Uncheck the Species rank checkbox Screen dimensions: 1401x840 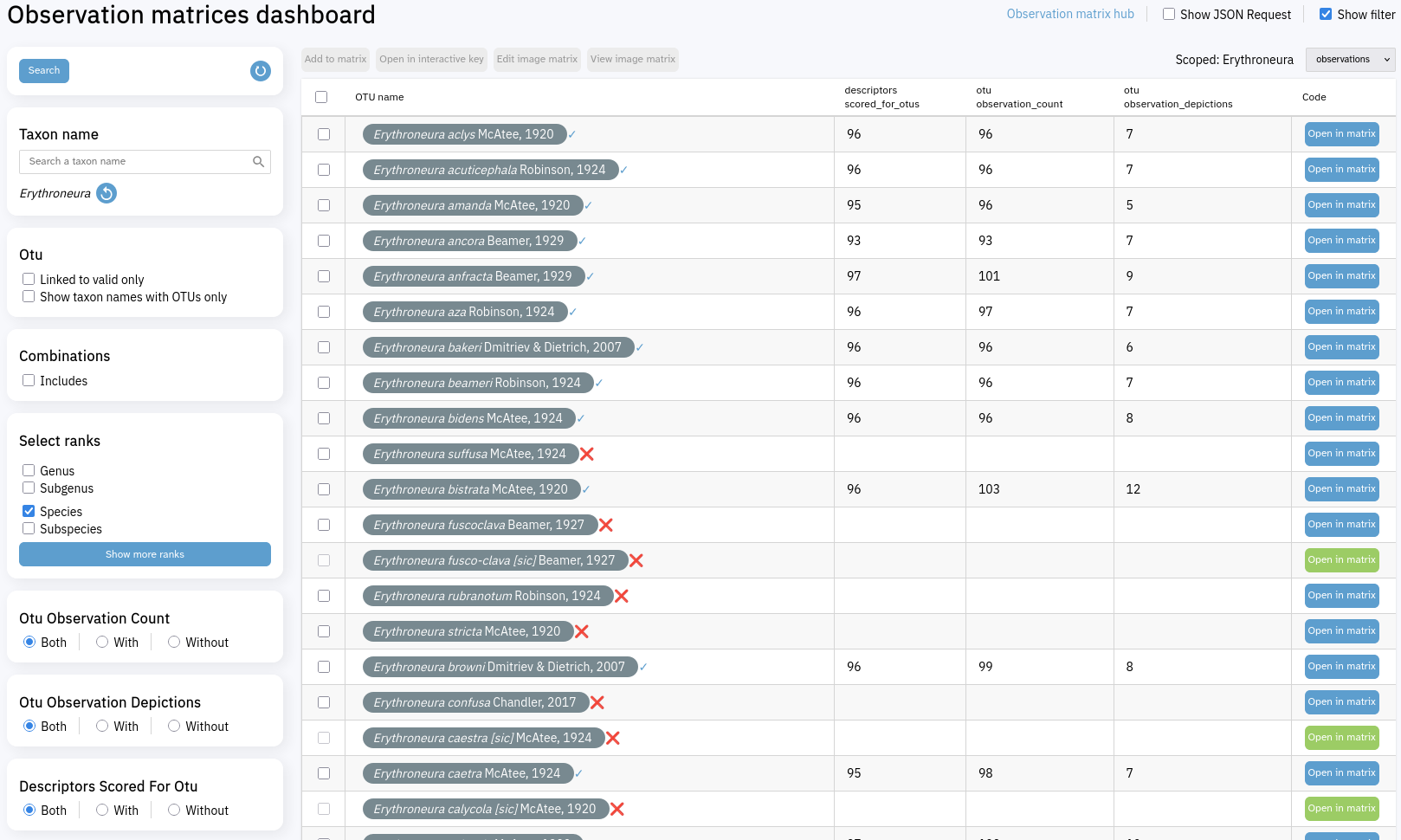coord(29,512)
